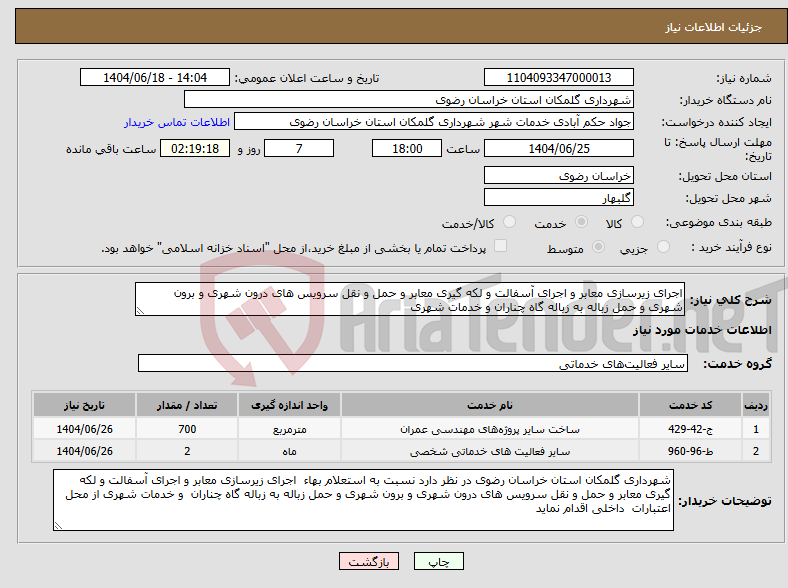Click سایر فعالیت های خدماتی شخصی cell
The height and width of the screenshot is (588, 788).
pyautogui.click(x=489, y=451)
